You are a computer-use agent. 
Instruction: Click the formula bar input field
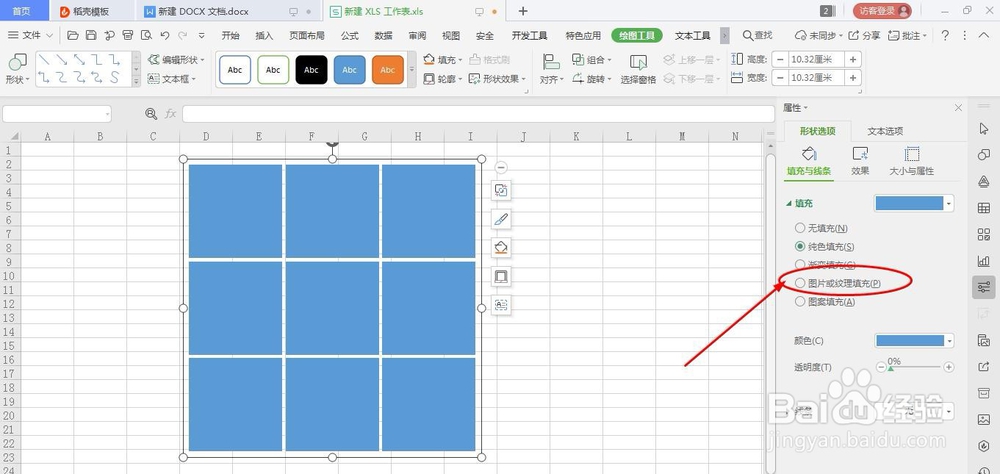pyautogui.click(x=478, y=114)
